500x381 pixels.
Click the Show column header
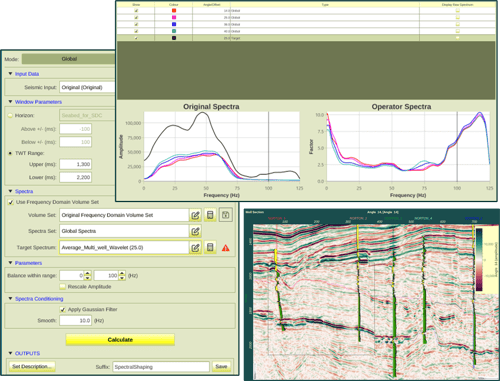click(x=136, y=5)
